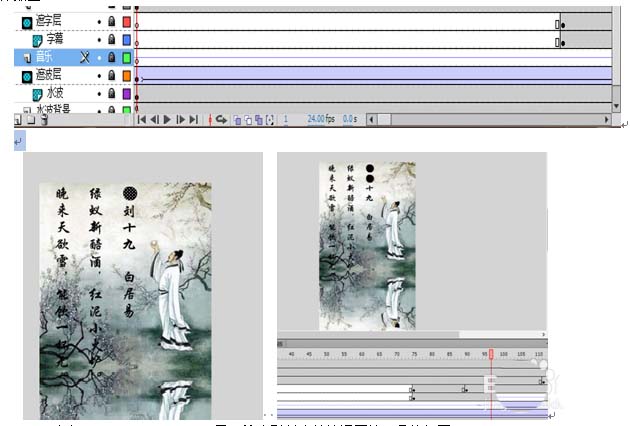This screenshot has height=426, width=630.
Task: Open modify onion markers options
Action: 270,120
